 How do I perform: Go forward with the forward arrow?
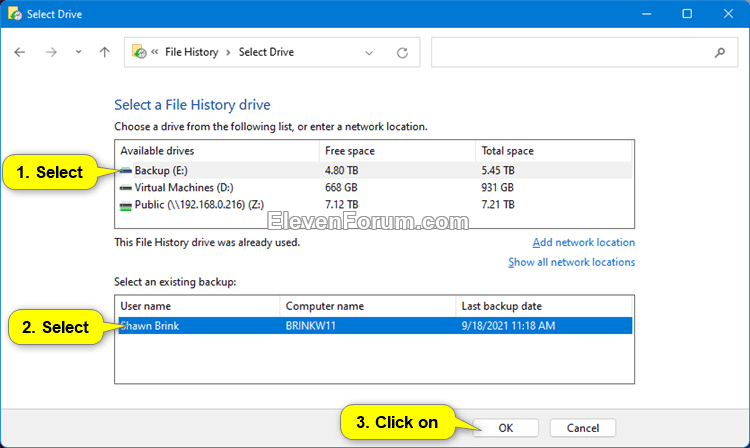pos(51,52)
